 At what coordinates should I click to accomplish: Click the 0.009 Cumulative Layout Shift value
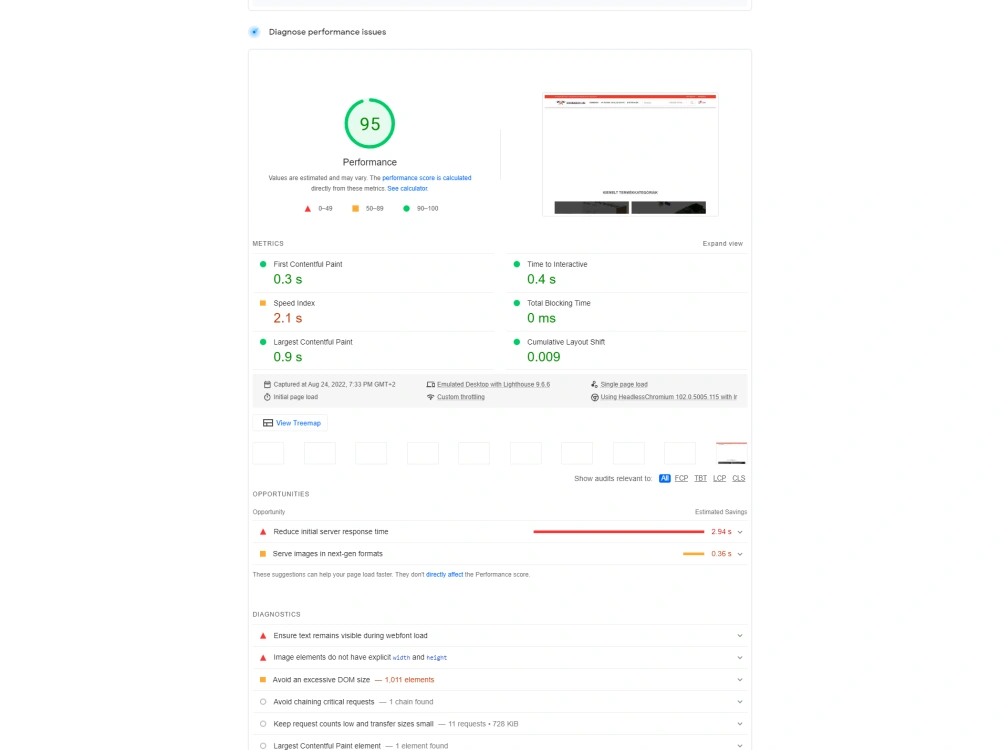click(543, 357)
